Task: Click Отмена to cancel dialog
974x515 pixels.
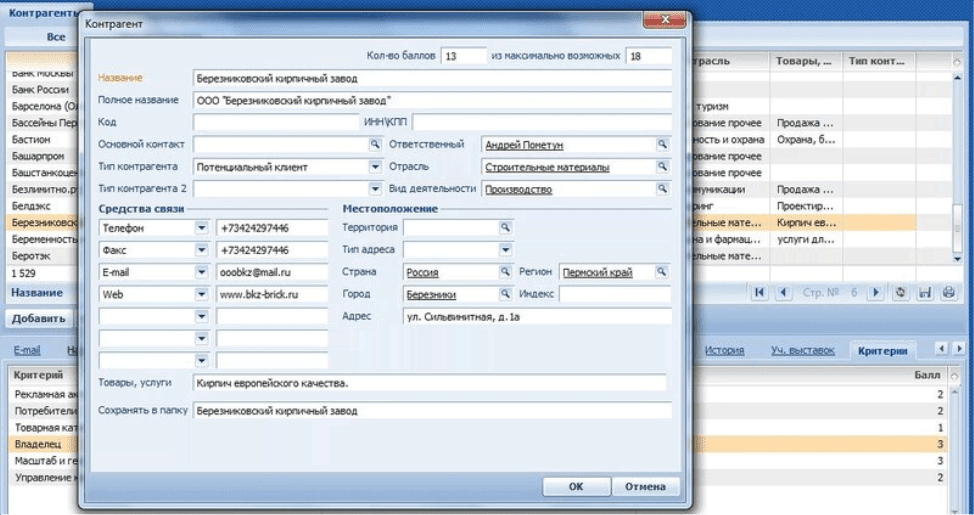Action: point(645,487)
